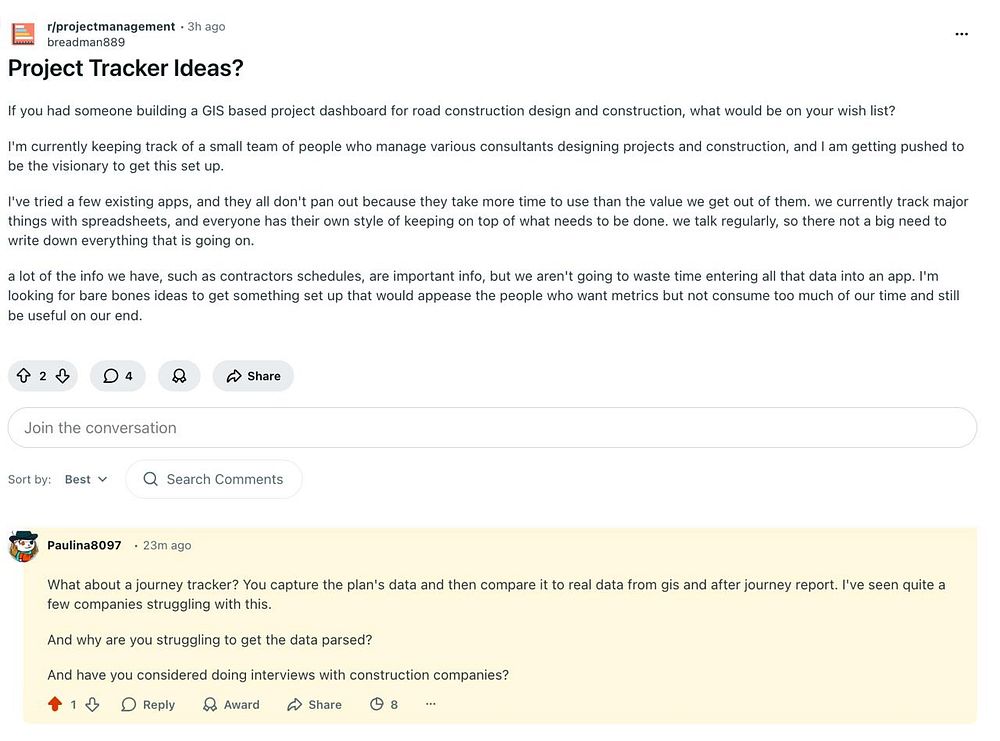Viewport: 1000px width, 741px height.
Task: Expand the Sort by Best dropdown
Action: pos(86,479)
